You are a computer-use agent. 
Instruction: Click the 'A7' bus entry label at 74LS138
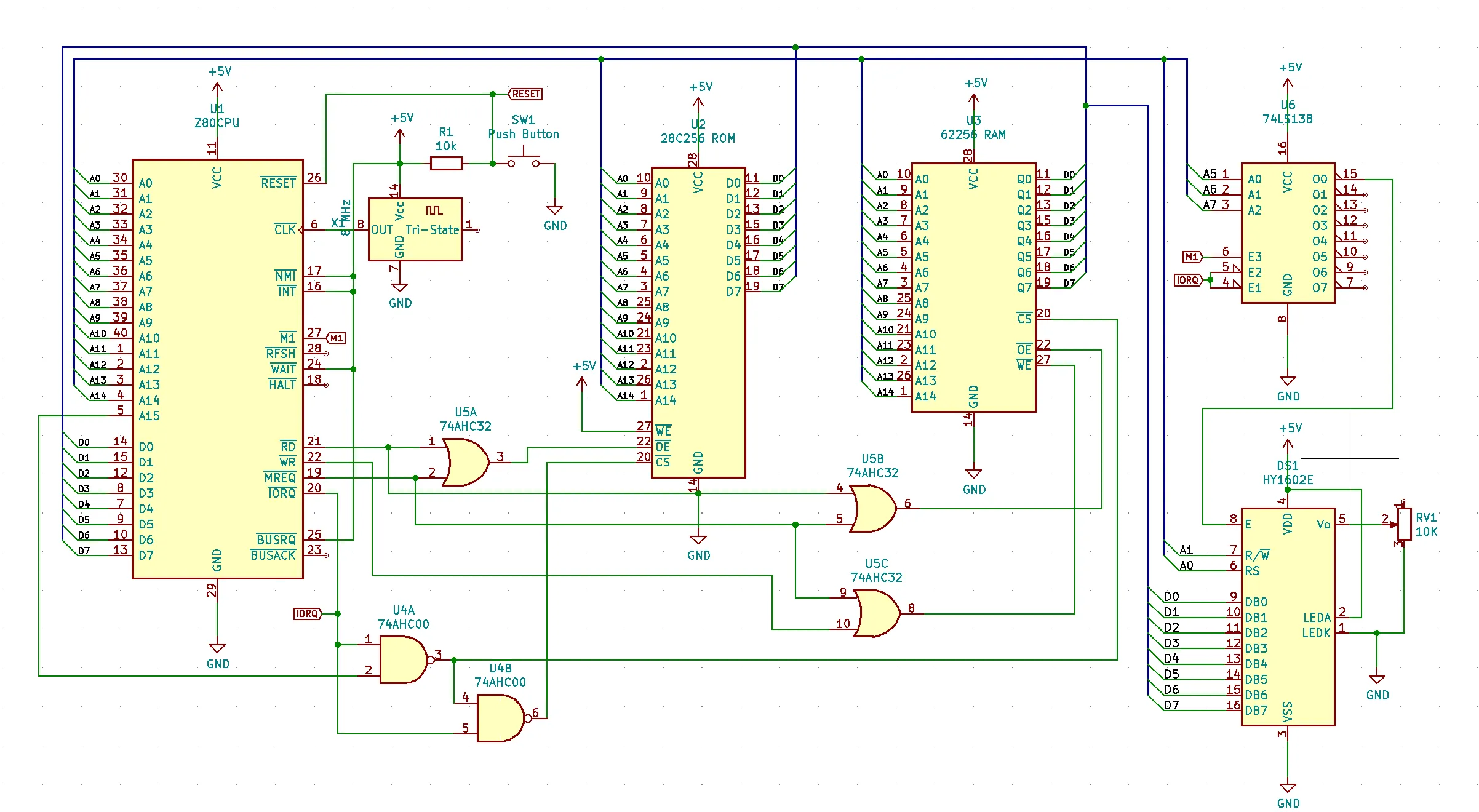(1210, 205)
